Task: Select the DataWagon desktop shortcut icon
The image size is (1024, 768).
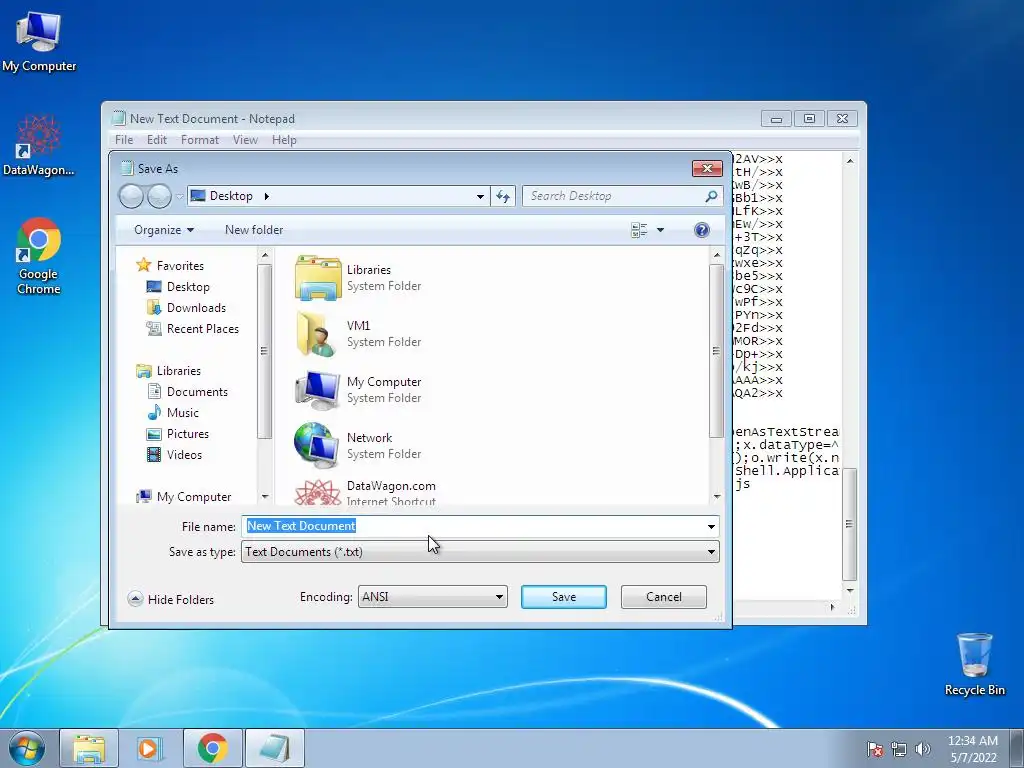Action: (39, 145)
